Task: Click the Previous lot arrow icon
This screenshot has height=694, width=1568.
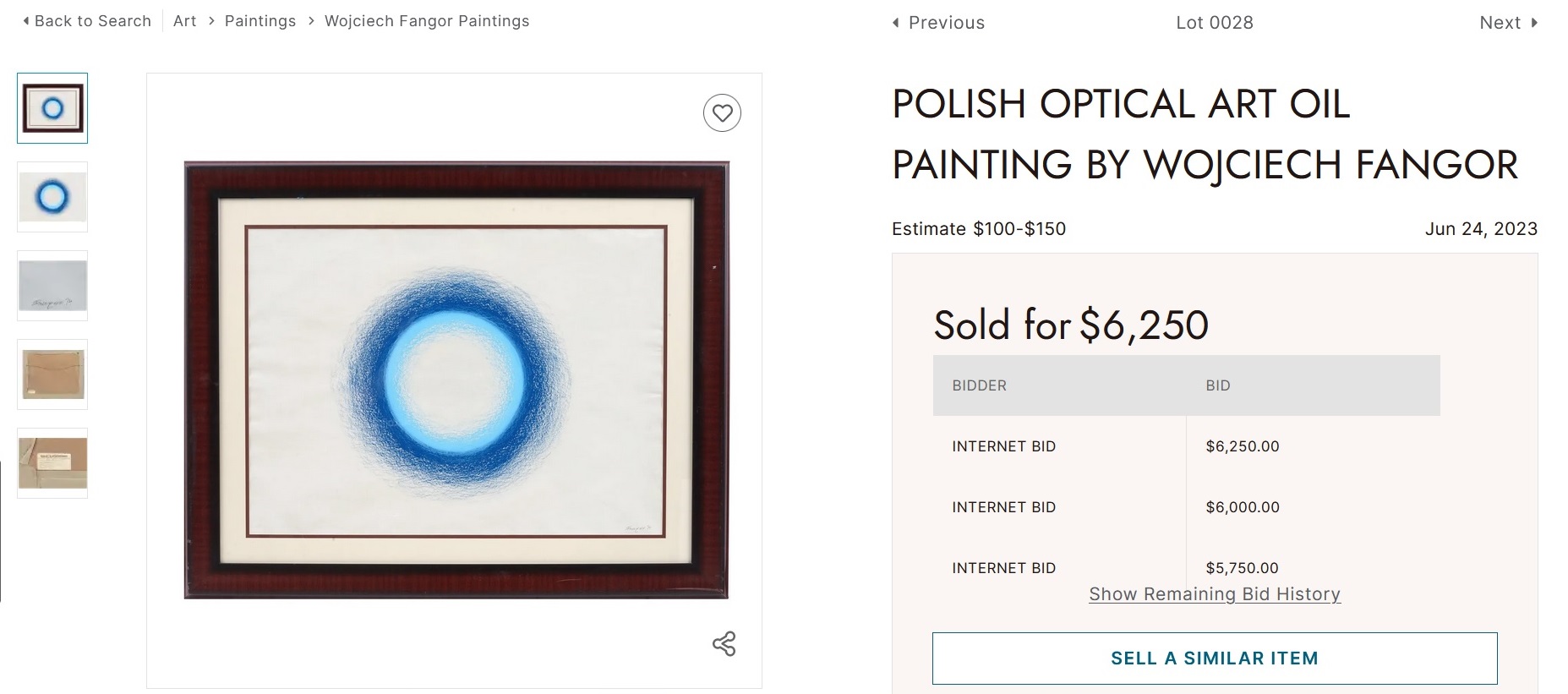Action: (896, 23)
